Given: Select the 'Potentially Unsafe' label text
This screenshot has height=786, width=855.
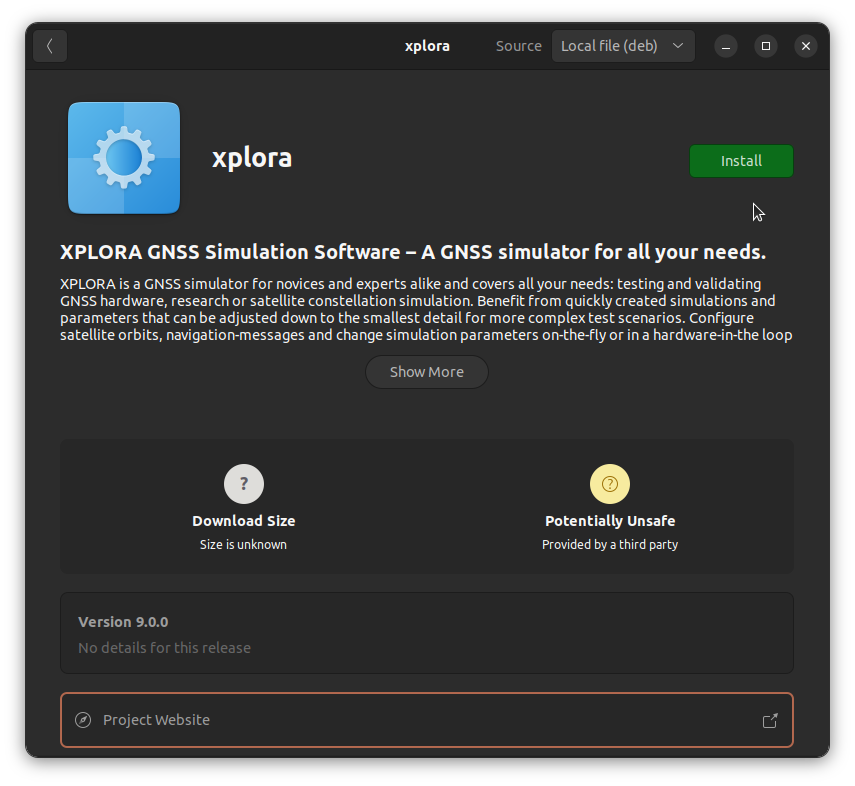Looking at the screenshot, I should click(x=610, y=521).
